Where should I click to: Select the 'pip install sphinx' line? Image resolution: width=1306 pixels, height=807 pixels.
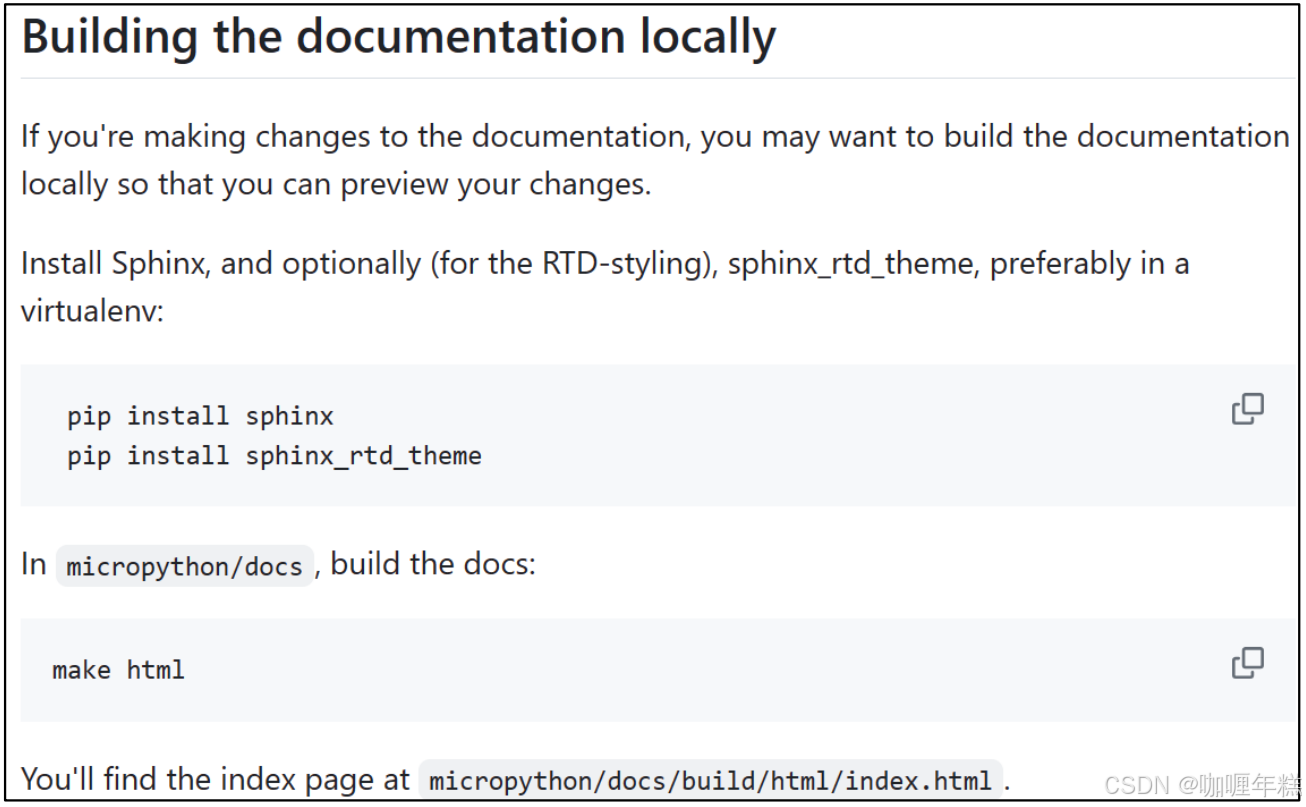(200, 416)
